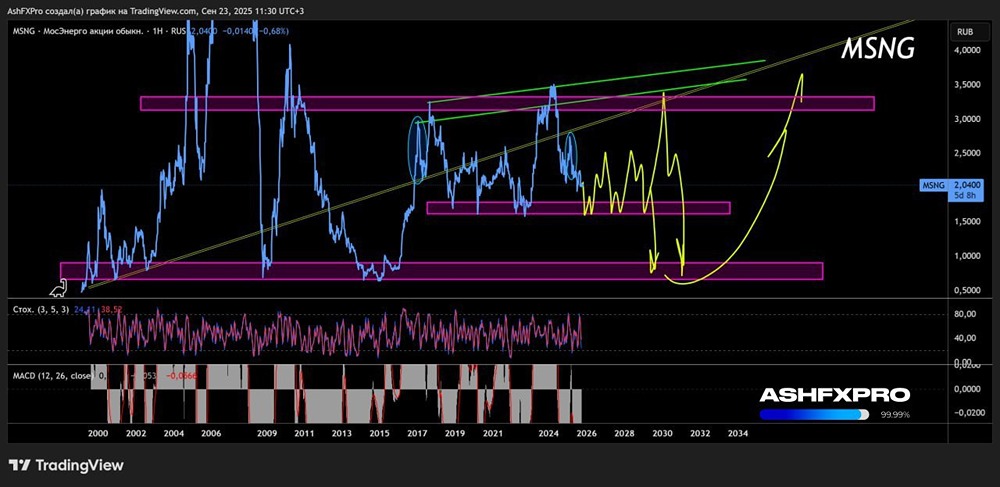This screenshot has width=1000, height=487.
Task: Click the 2002 label on time axis
Action: 135,433
